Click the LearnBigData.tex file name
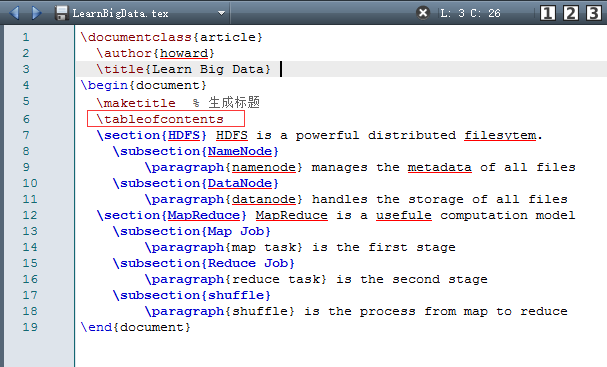The image size is (607, 367). click(x=120, y=14)
